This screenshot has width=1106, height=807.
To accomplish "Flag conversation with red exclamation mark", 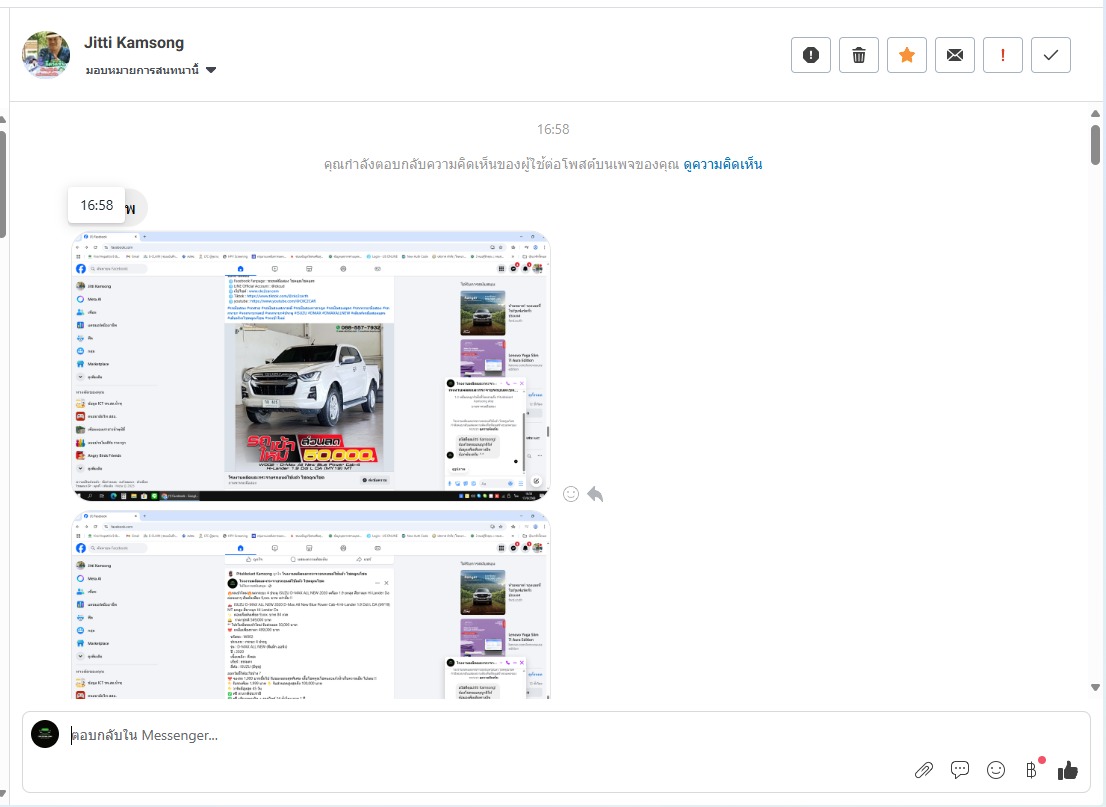I will (1003, 55).
